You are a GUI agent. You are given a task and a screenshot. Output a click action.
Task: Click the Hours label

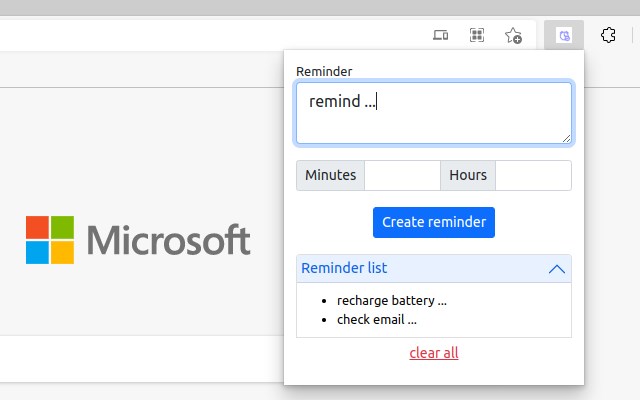tap(468, 175)
